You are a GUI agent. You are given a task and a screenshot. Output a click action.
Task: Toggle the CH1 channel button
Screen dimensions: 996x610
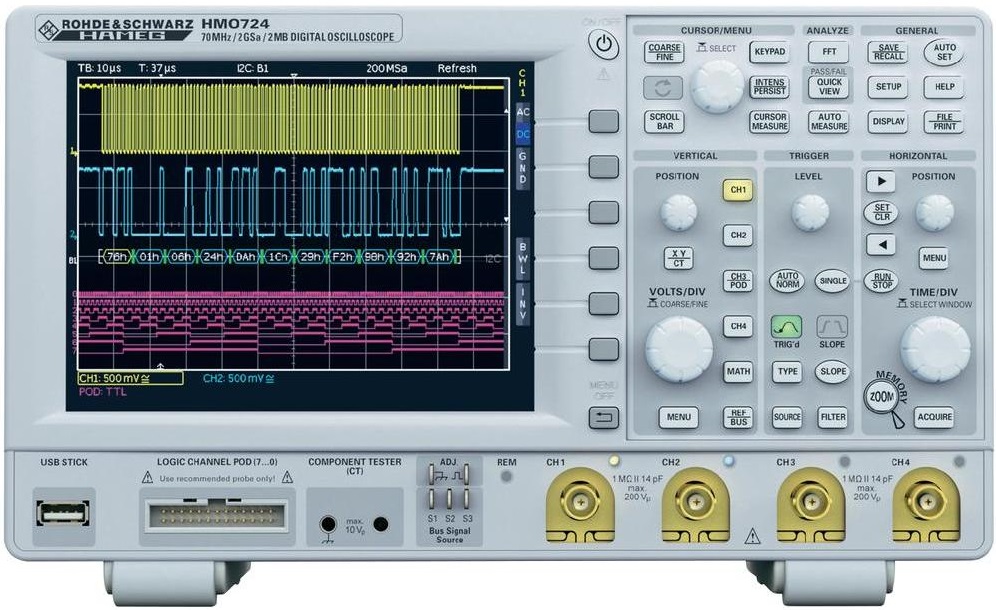tap(738, 189)
